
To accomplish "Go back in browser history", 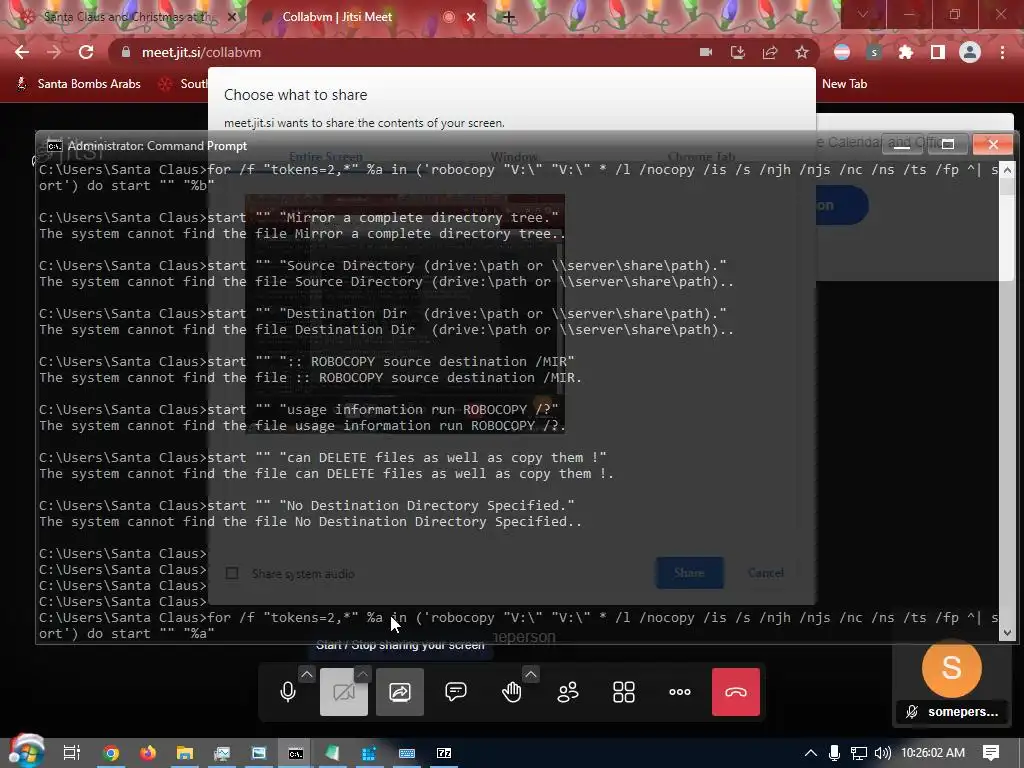I will (22, 52).
